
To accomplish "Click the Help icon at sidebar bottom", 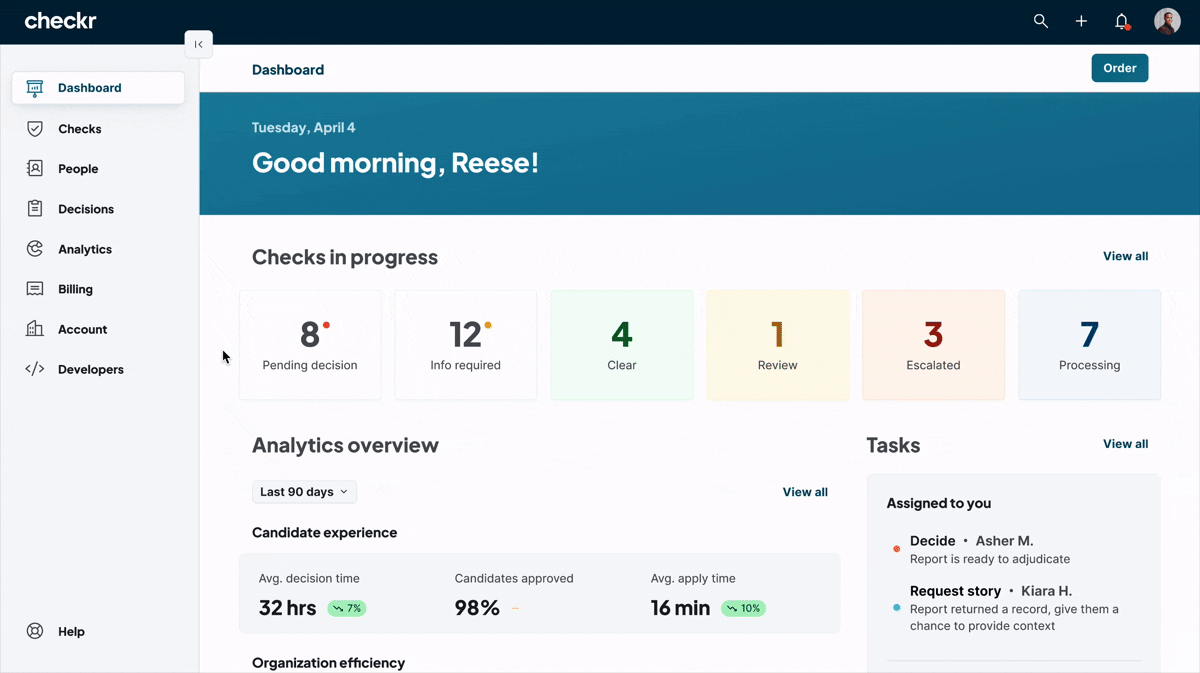I will (x=34, y=631).
